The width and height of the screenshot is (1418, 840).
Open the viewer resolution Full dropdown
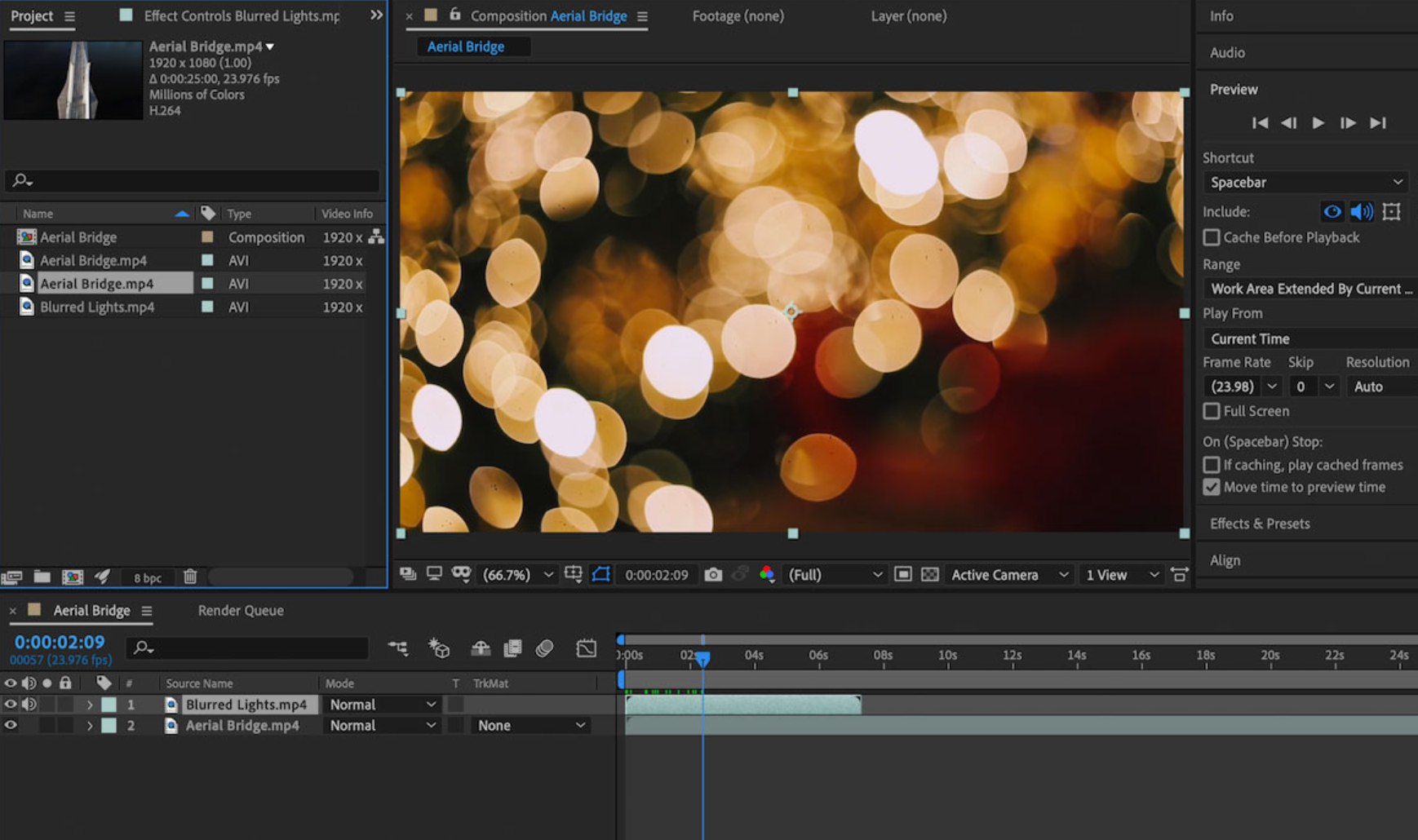click(x=835, y=575)
